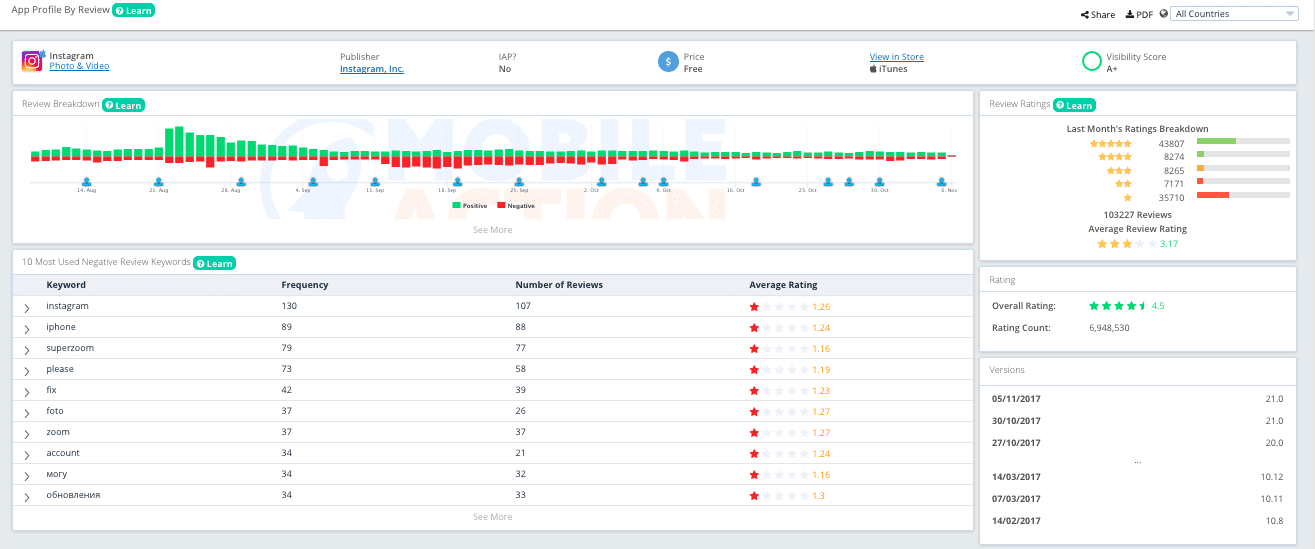Click version marker icon above 30. Oct
Viewport: 1315px width, 549px height.
coord(880,182)
